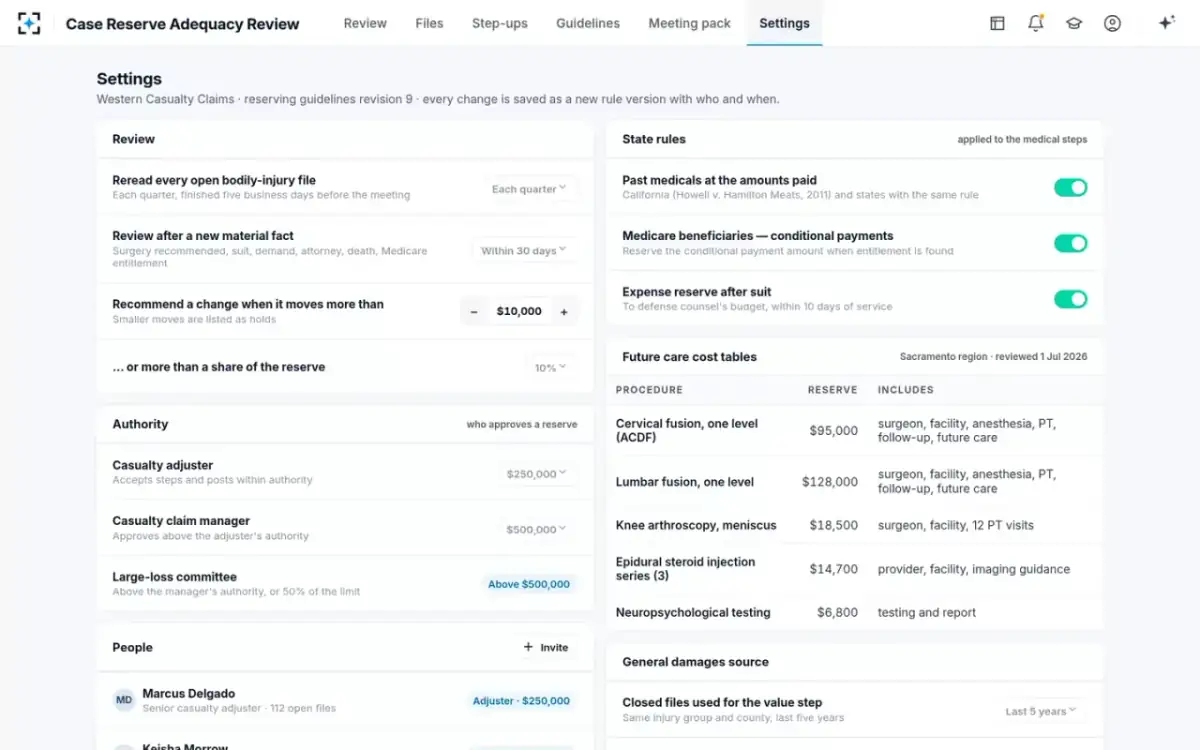Click the Neuropsychological testing row label
The image size is (1200, 750).
693,612
